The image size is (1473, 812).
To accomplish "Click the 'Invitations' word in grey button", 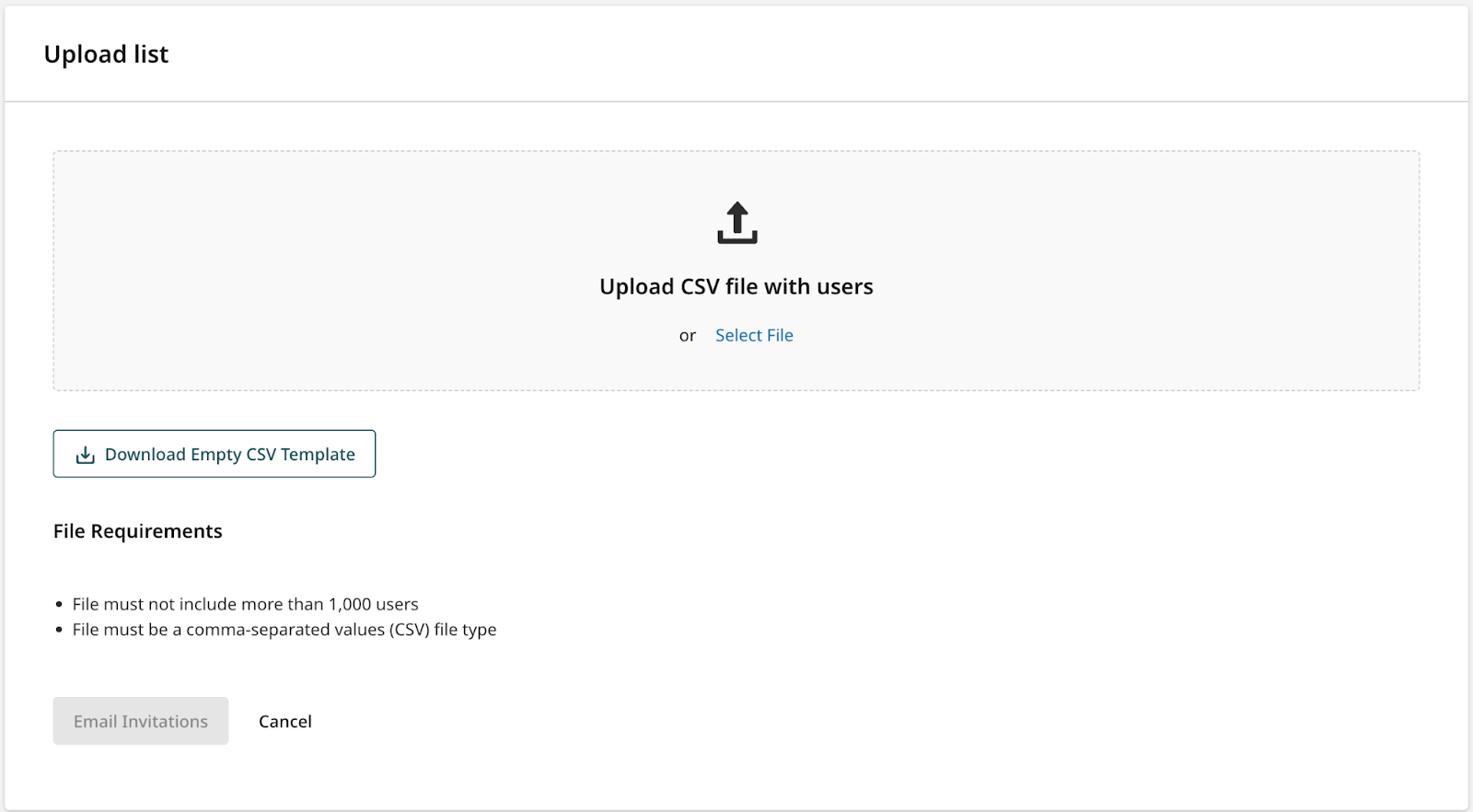I will 165,722.
